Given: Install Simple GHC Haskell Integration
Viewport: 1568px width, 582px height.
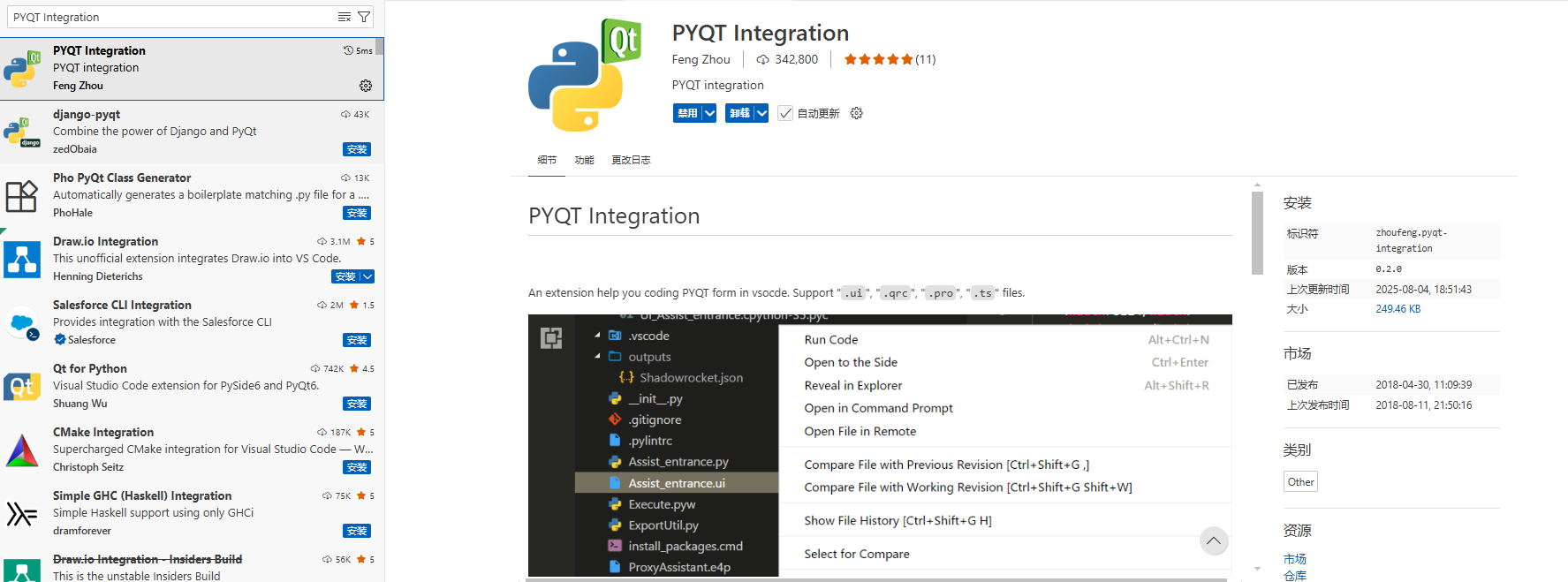Looking at the screenshot, I should tap(357, 531).
